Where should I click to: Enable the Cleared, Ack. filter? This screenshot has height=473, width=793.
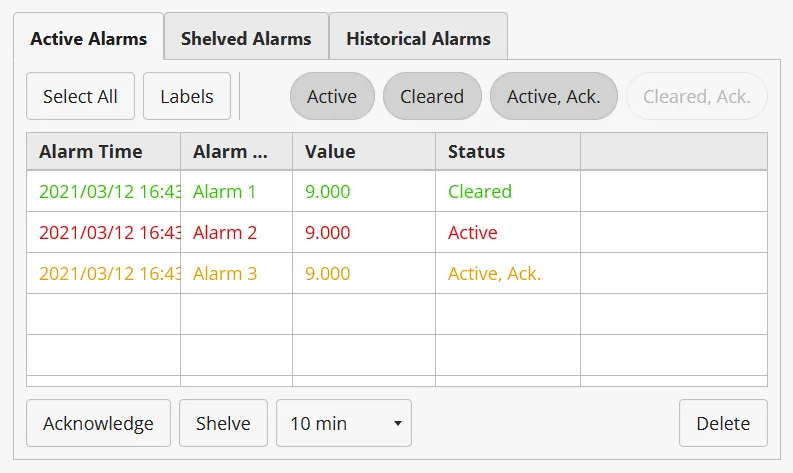696,96
